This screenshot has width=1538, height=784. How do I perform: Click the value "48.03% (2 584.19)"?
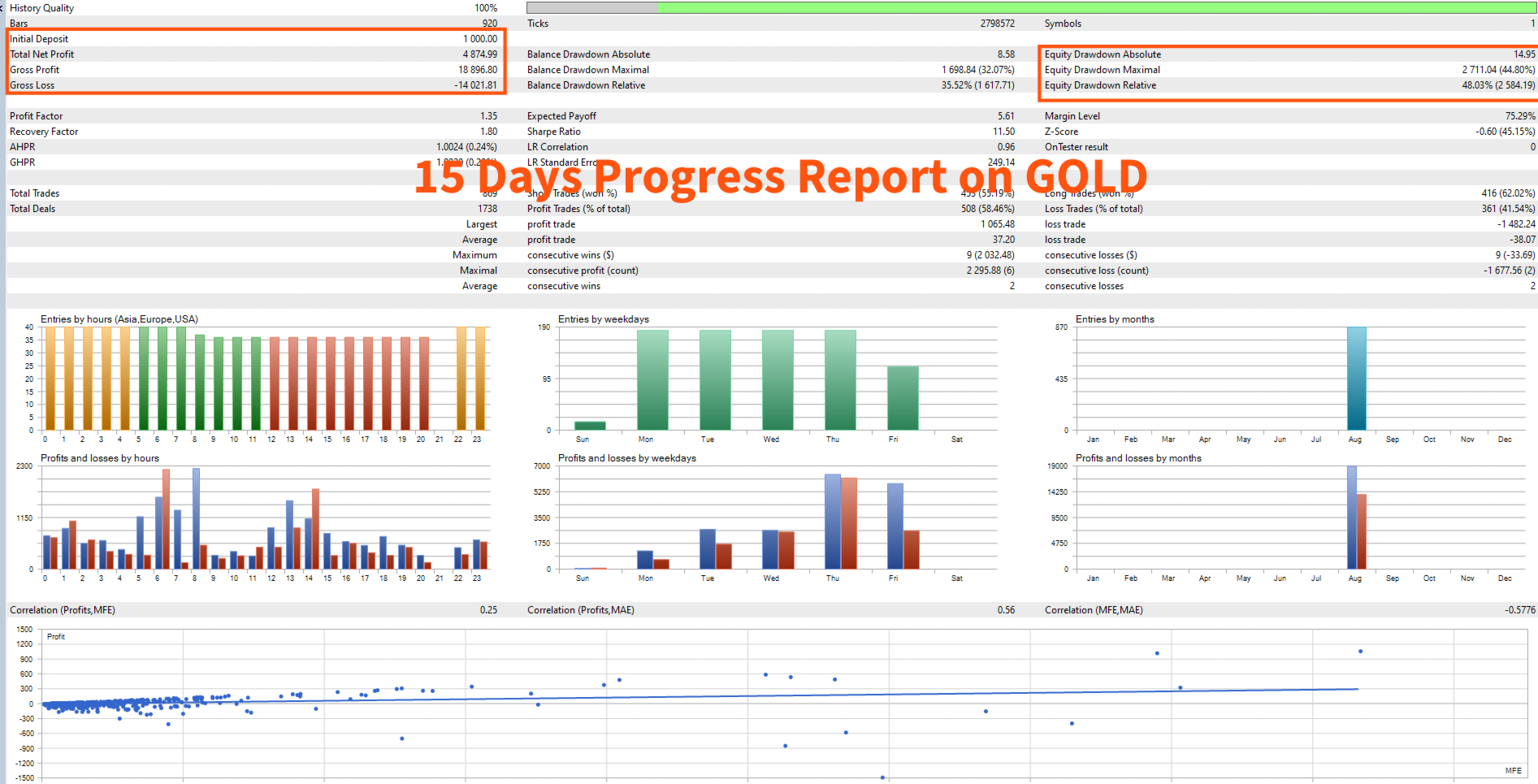1499,85
